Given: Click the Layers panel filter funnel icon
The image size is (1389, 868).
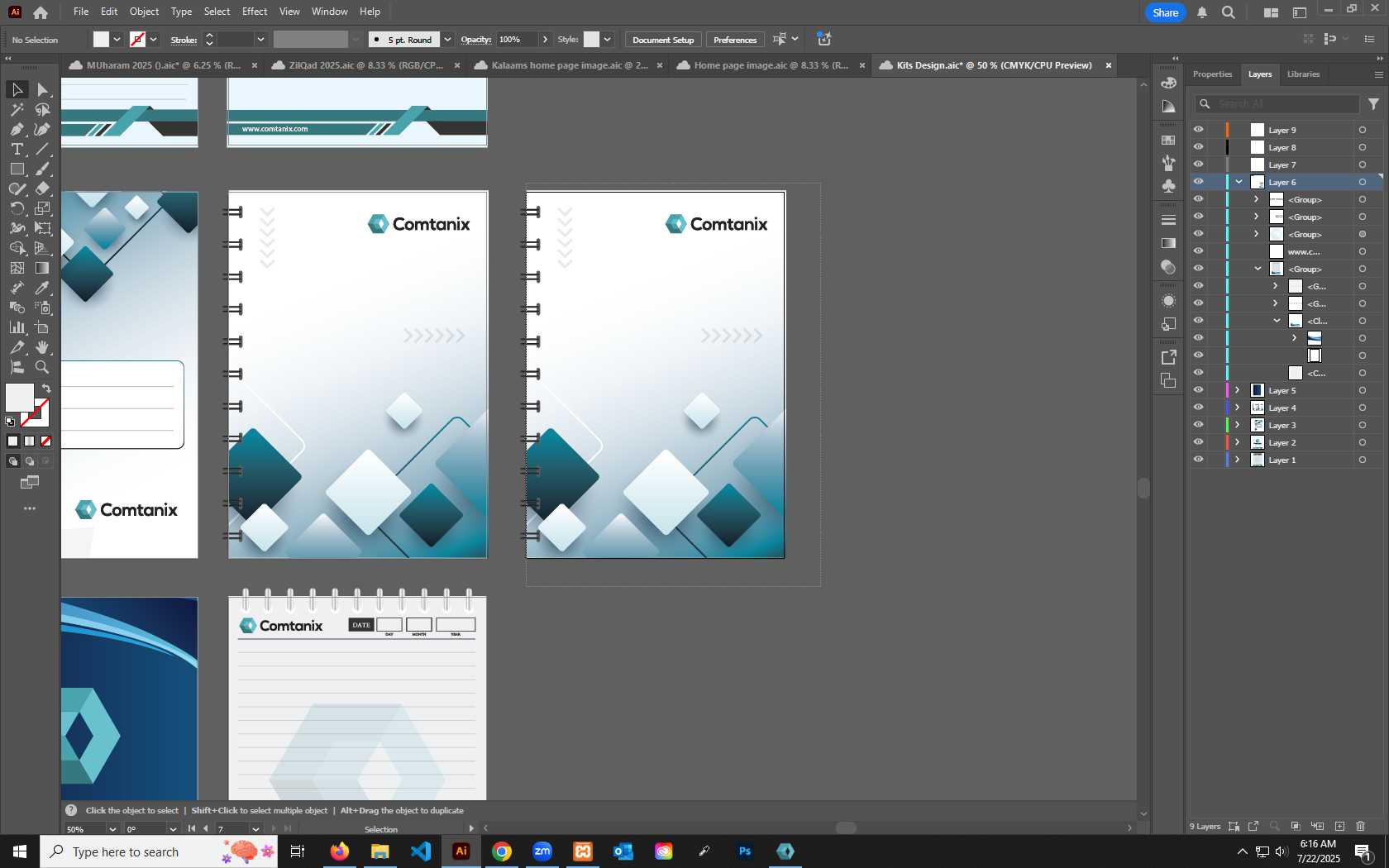Looking at the screenshot, I should [x=1373, y=104].
